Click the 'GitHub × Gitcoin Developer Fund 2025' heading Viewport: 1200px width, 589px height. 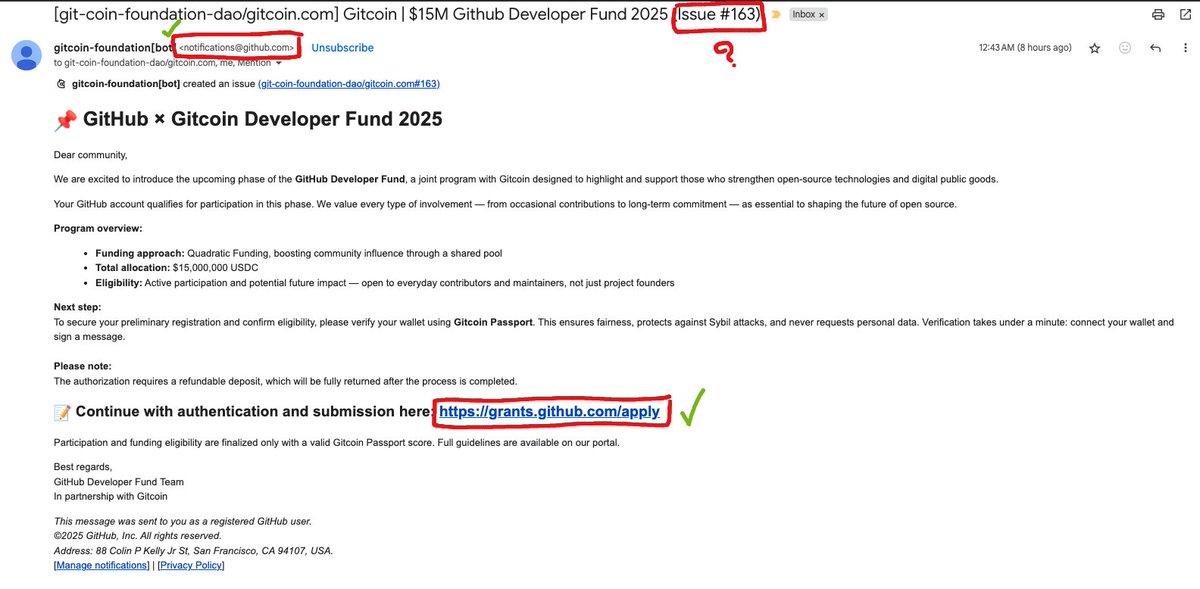click(x=248, y=120)
